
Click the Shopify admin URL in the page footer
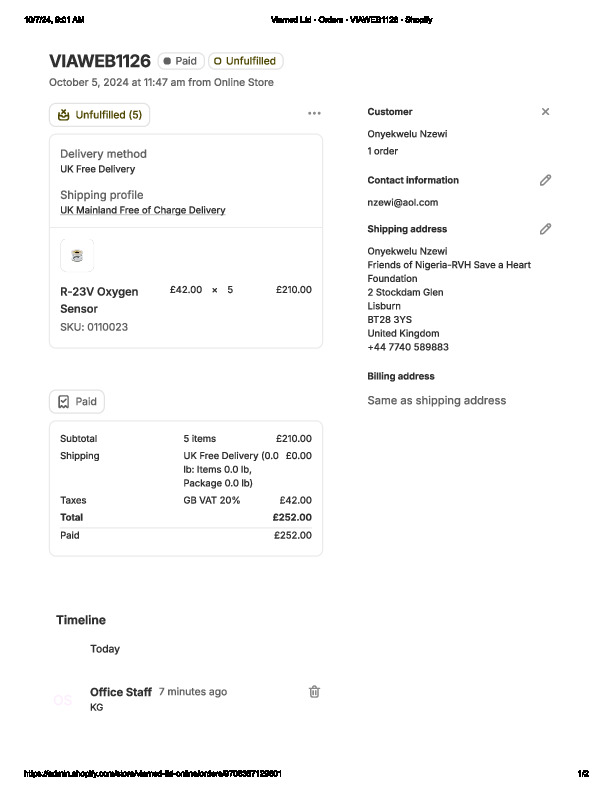pos(153,773)
